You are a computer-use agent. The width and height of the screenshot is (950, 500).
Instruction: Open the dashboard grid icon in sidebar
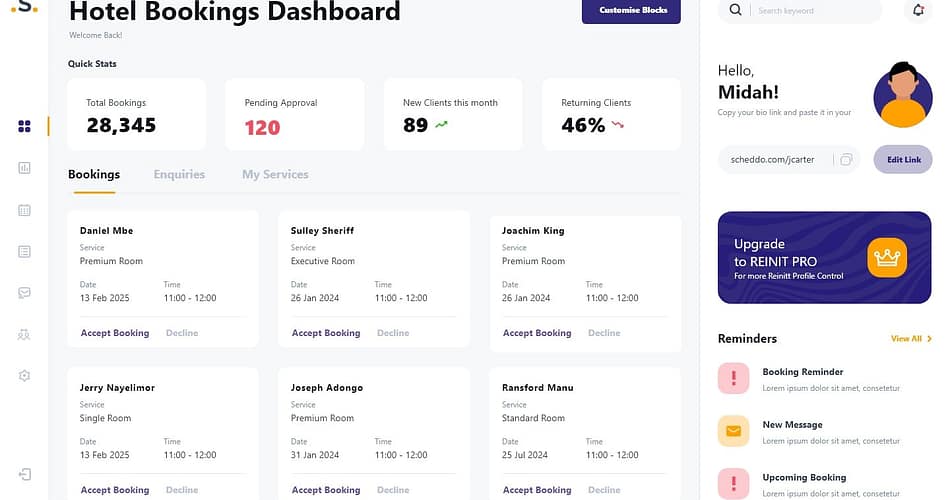click(24, 126)
